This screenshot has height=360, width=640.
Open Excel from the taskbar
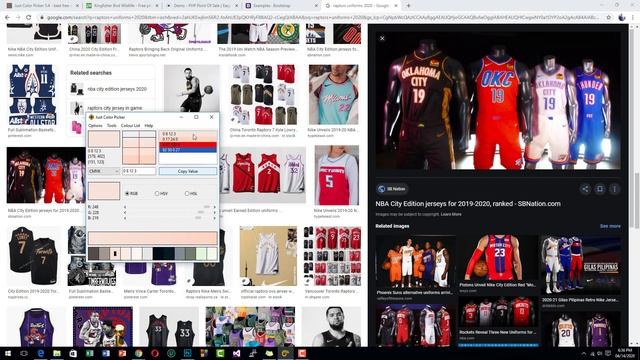[89, 353]
